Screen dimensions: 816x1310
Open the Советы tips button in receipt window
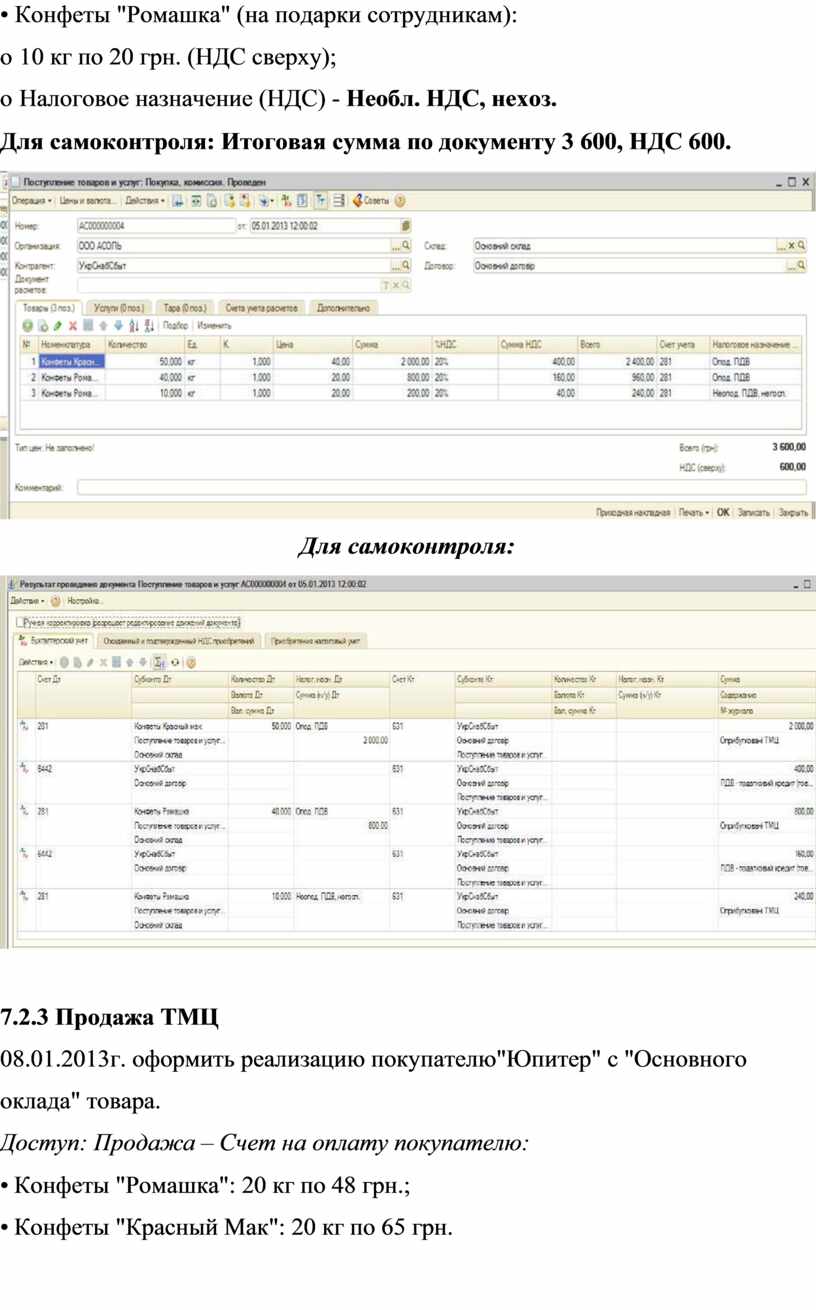[x=370, y=200]
